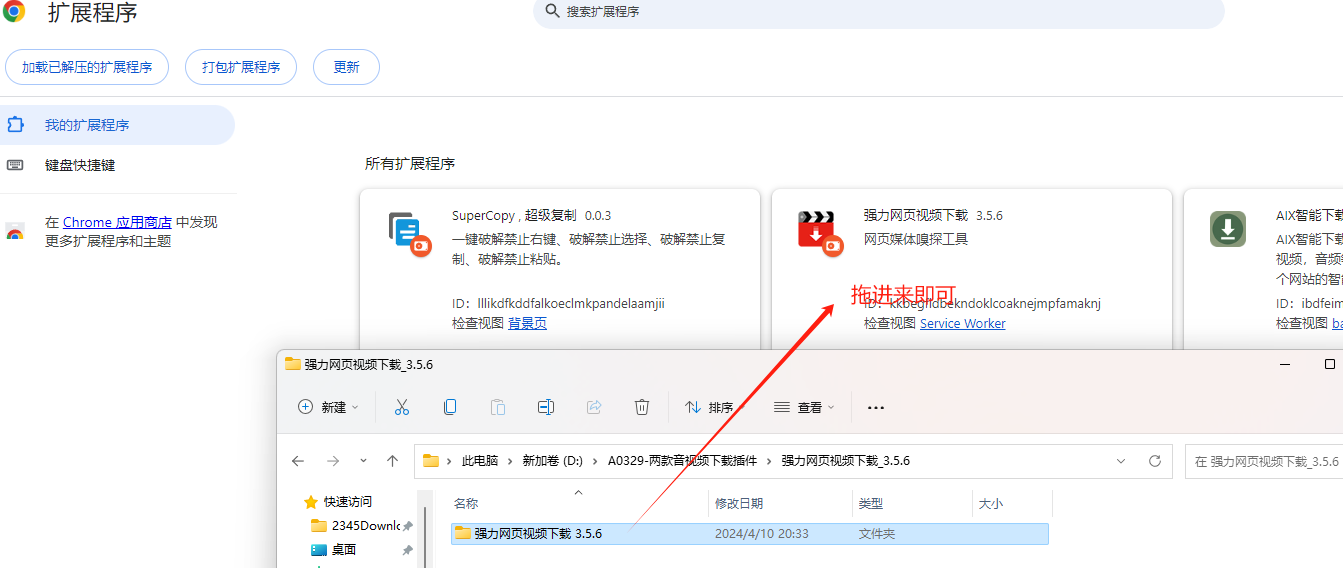Image resolution: width=1343 pixels, height=568 pixels.
Task: Click the Copy icon in Explorer toolbar
Action: [450, 407]
